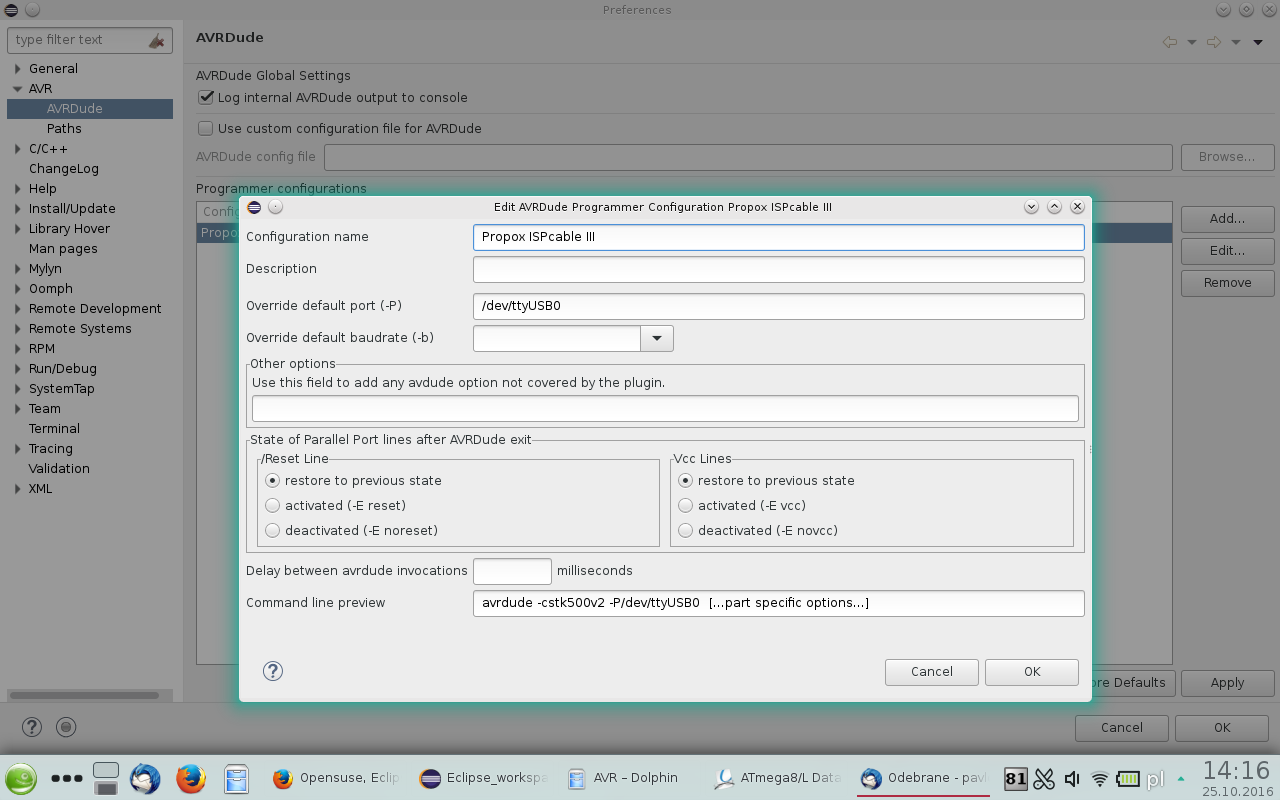Viewport: 1280px width, 800px height.
Task: Click Apply in the Preferences window
Action: point(1228,683)
